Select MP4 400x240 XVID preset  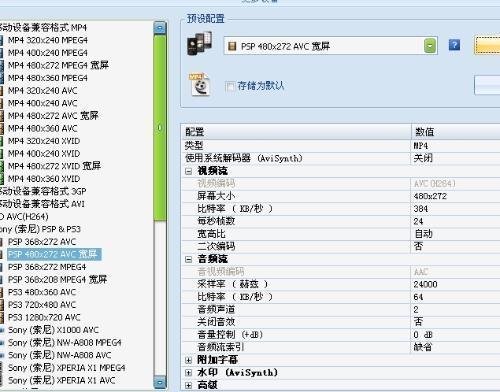tap(44, 154)
